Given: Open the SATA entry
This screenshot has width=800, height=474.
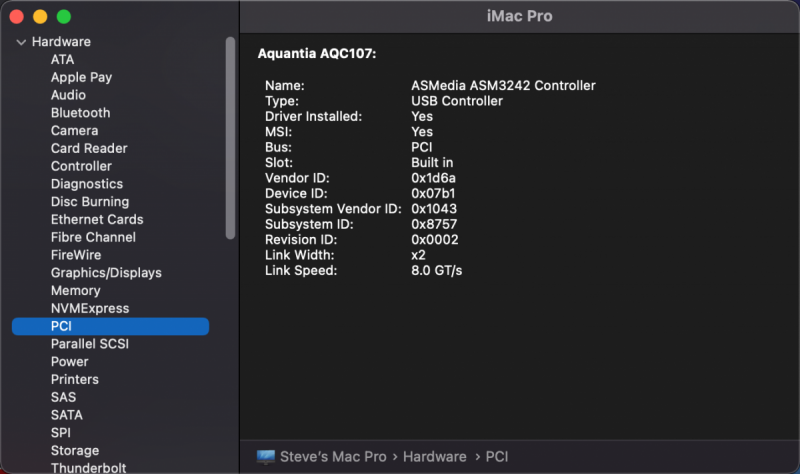Looking at the screenshot, I should point(66,415).
